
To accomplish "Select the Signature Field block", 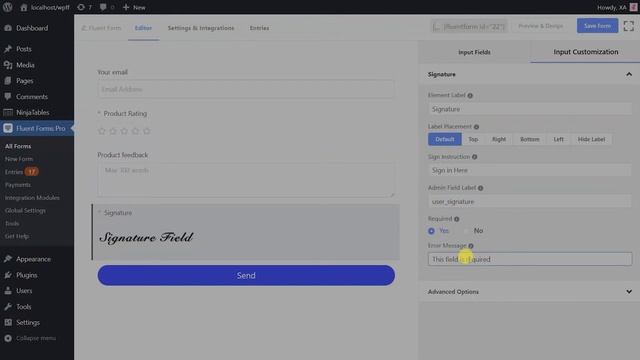I will click(x=246, y=232).
